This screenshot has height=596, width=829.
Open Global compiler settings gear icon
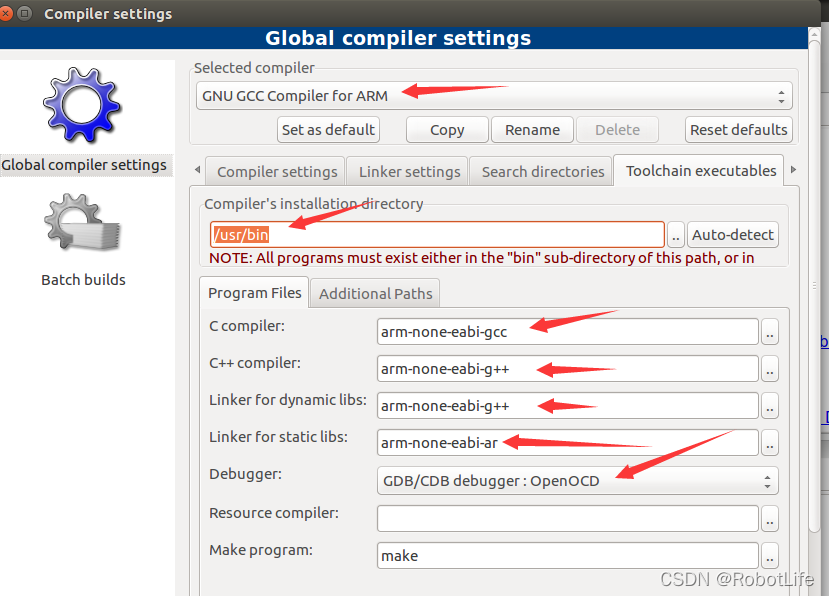point(82,105)
